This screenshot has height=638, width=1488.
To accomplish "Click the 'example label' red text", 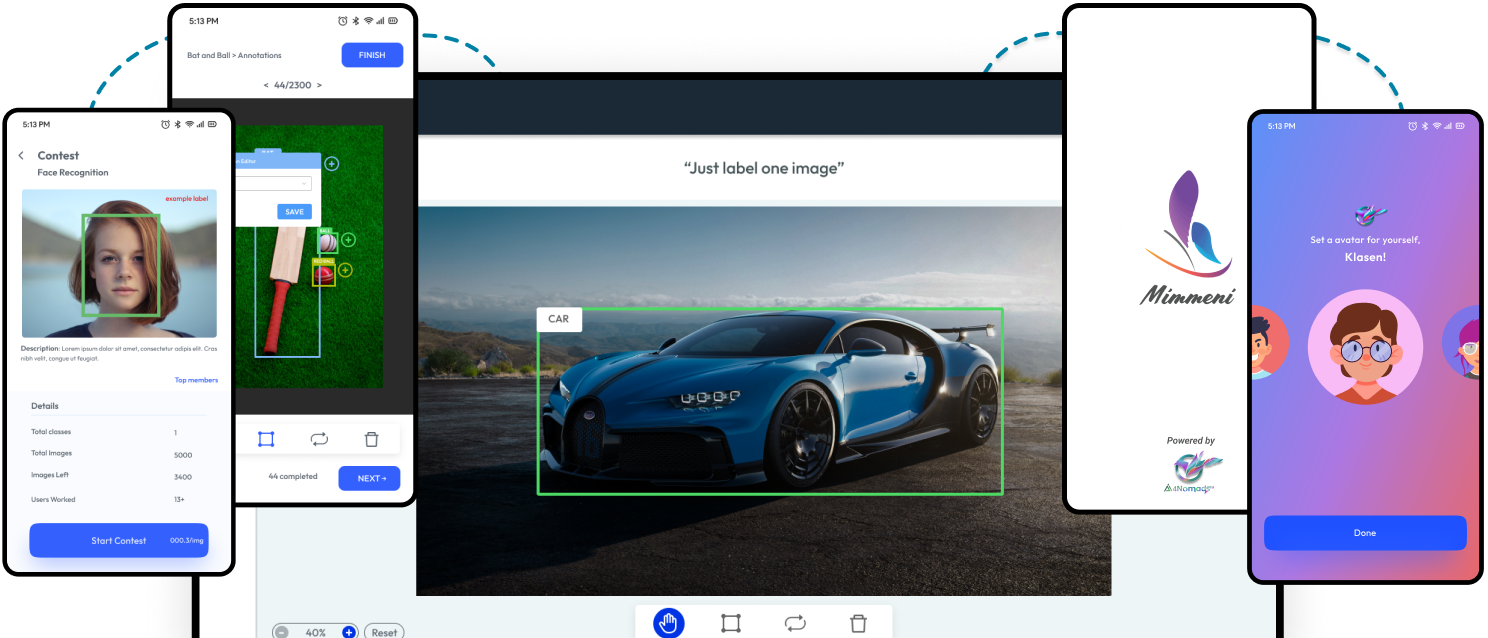I will pyautogui.click(x=187, y=198).
